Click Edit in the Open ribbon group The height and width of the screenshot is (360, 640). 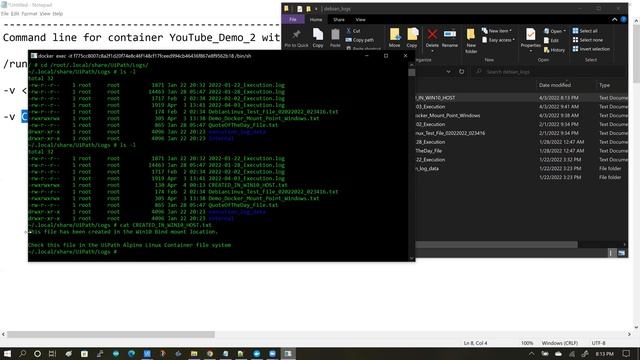[551, 40]
